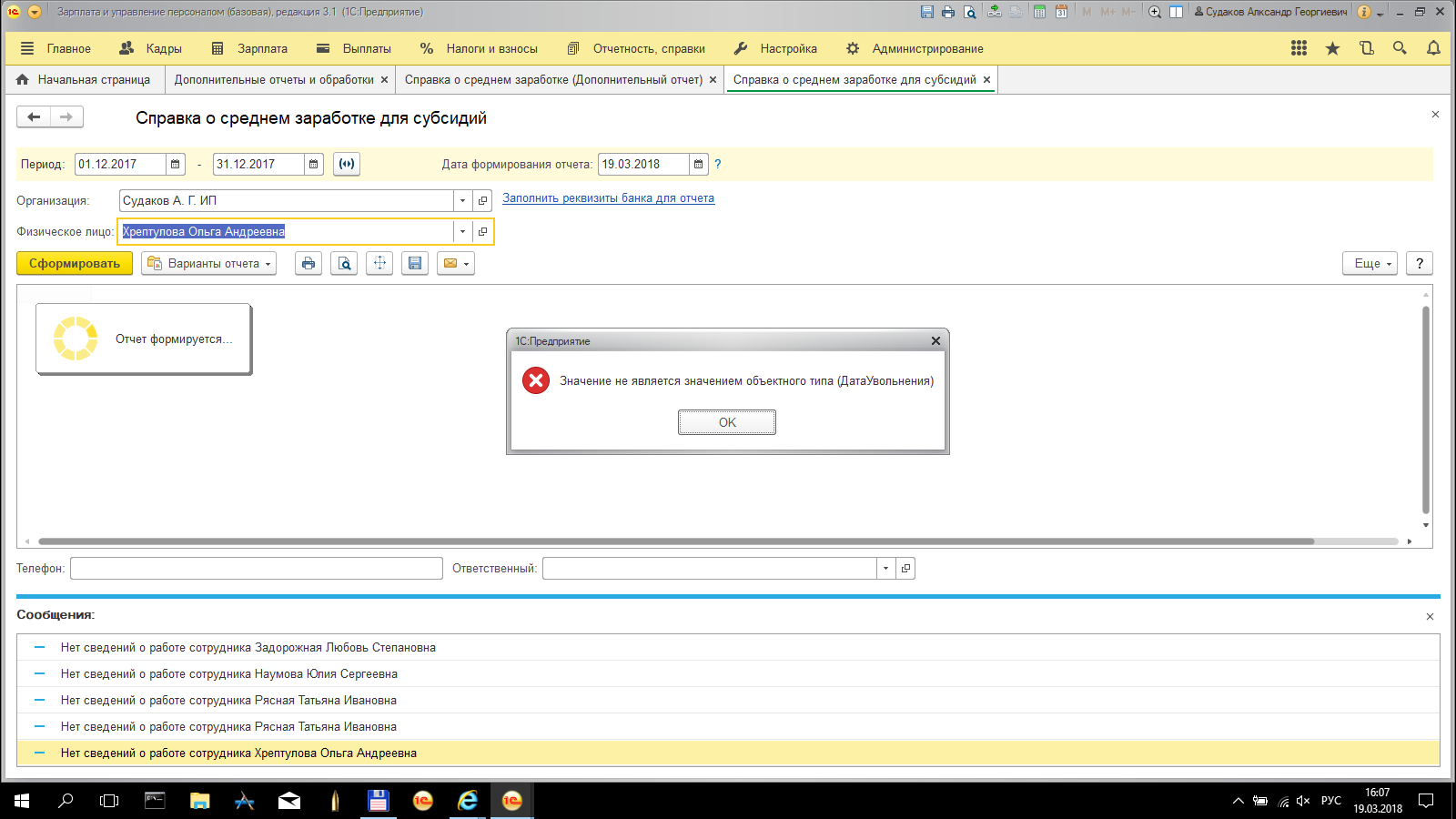Open the info 'i' icon in title bar
The image size is (1456, 819).
click(x=1363, y=12)
